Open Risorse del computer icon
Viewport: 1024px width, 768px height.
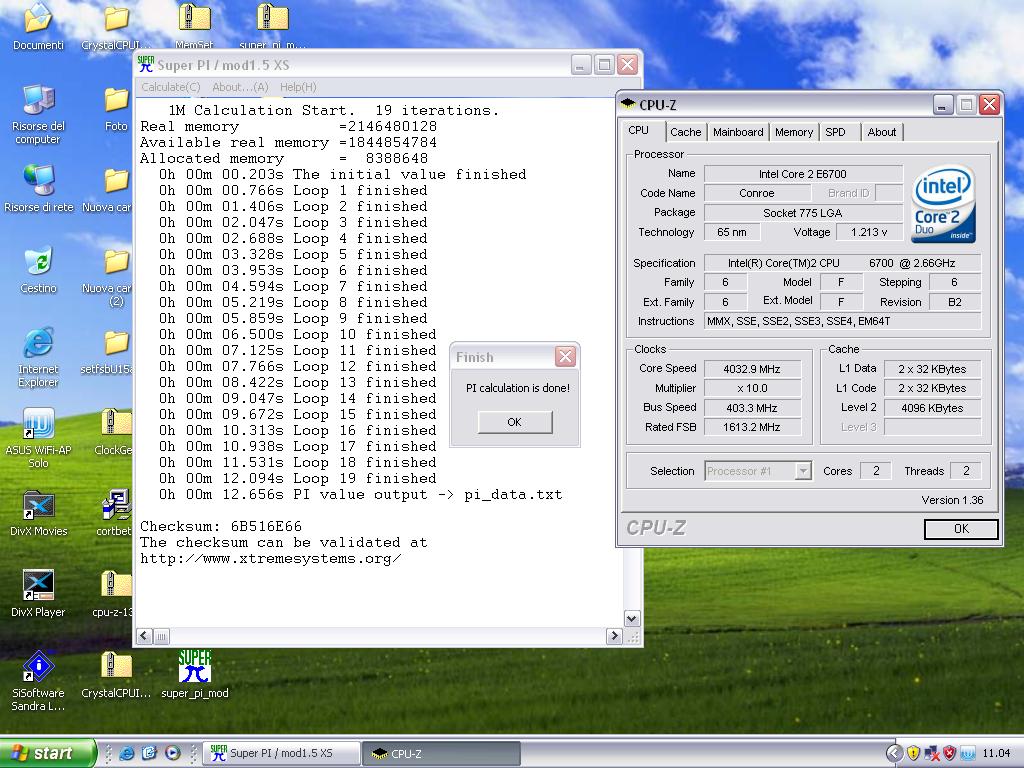coord(38,112)
